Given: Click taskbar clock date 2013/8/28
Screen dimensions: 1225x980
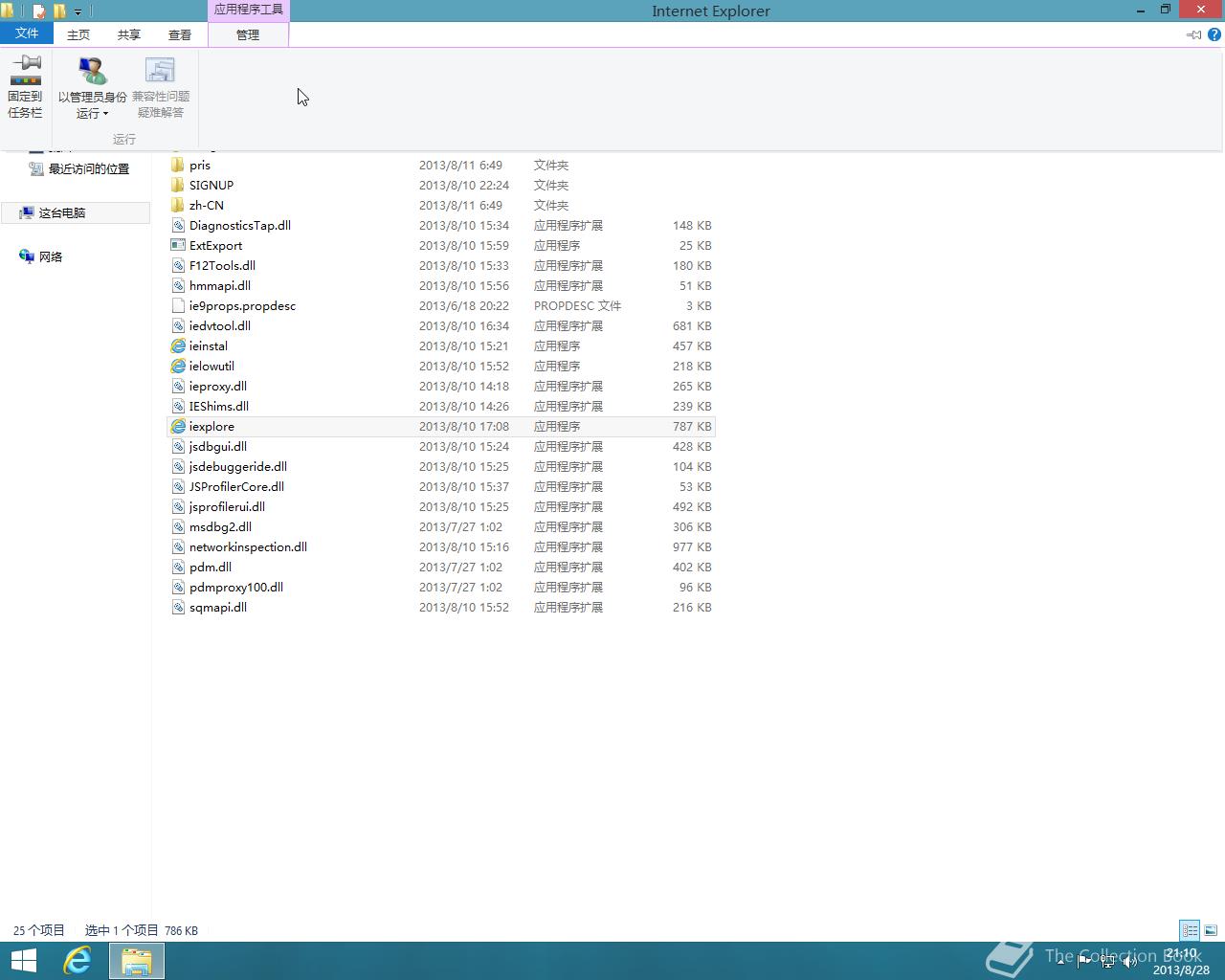Looking at the screenshot, I should [x=1181, y=969].
